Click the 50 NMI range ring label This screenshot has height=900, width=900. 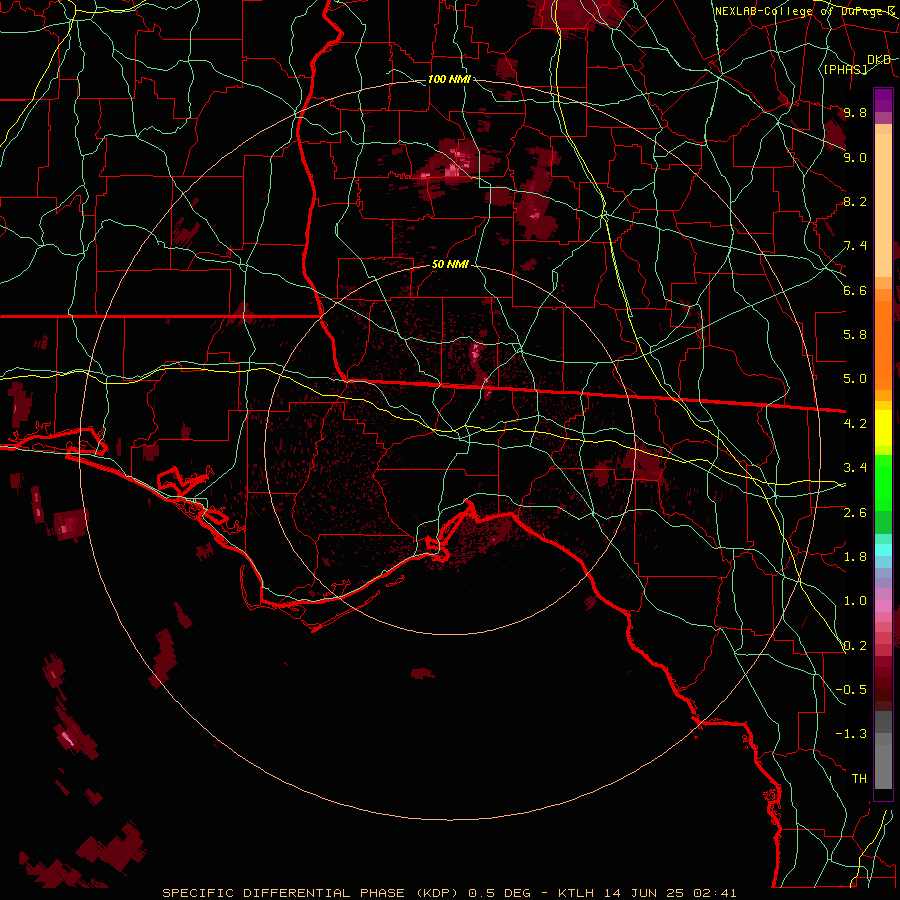coord(450,265)
